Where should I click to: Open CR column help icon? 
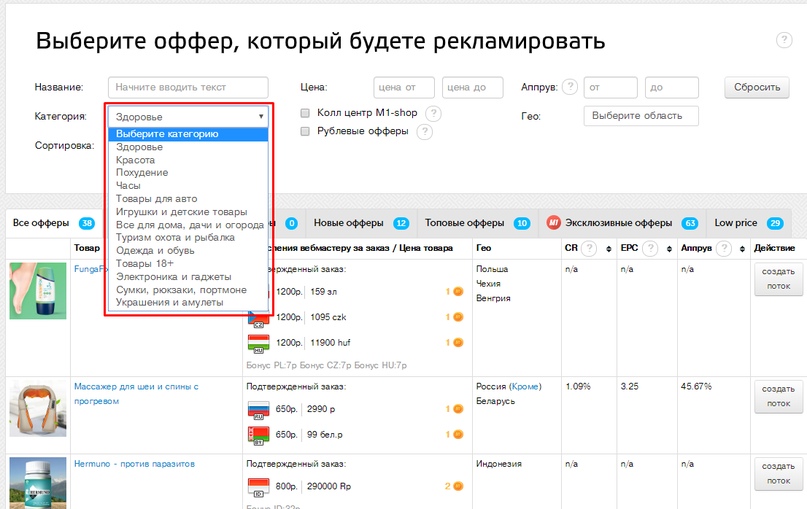click(589, 249)
